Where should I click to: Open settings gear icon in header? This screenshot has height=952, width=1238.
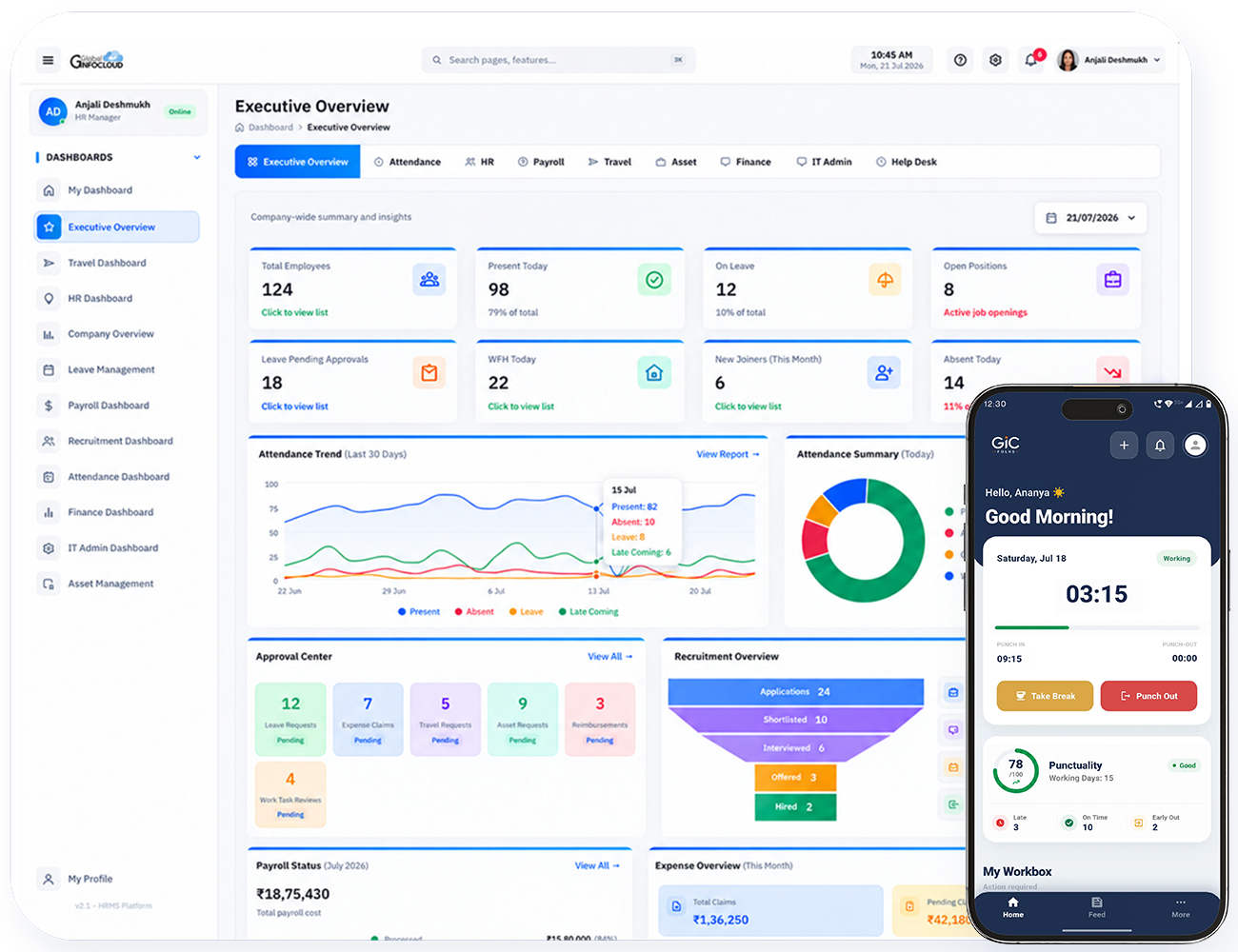pos(995,60)
